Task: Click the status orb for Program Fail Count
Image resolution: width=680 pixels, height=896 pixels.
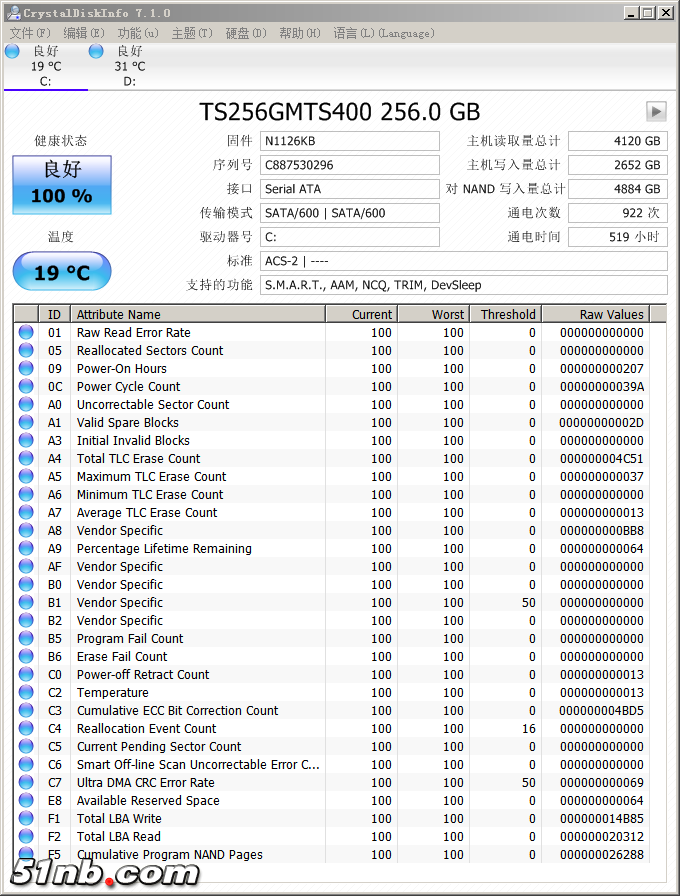Action: pyautogui.click(x=26, y=638)
